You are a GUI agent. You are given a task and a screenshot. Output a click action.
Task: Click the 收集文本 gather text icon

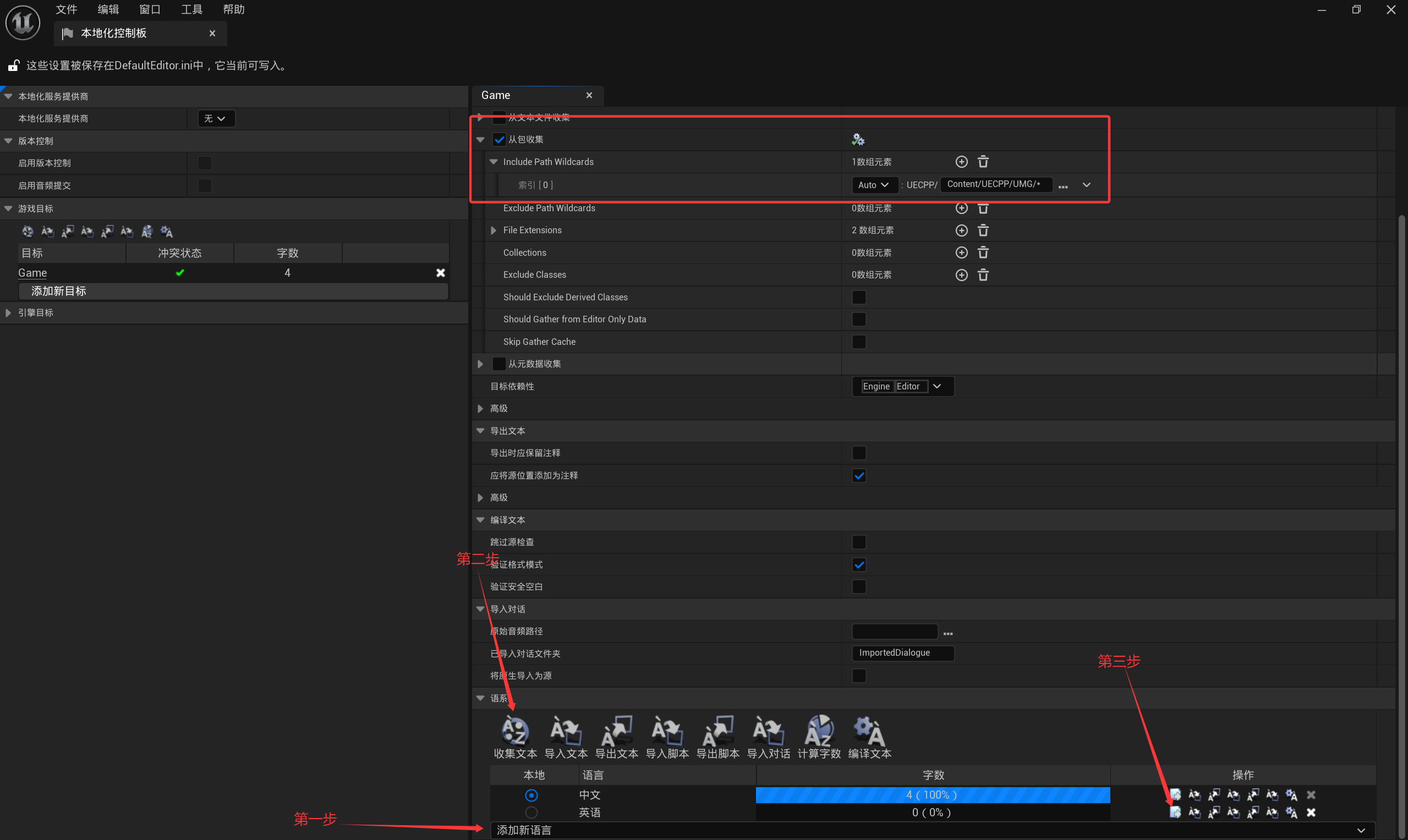click(514, 731)
